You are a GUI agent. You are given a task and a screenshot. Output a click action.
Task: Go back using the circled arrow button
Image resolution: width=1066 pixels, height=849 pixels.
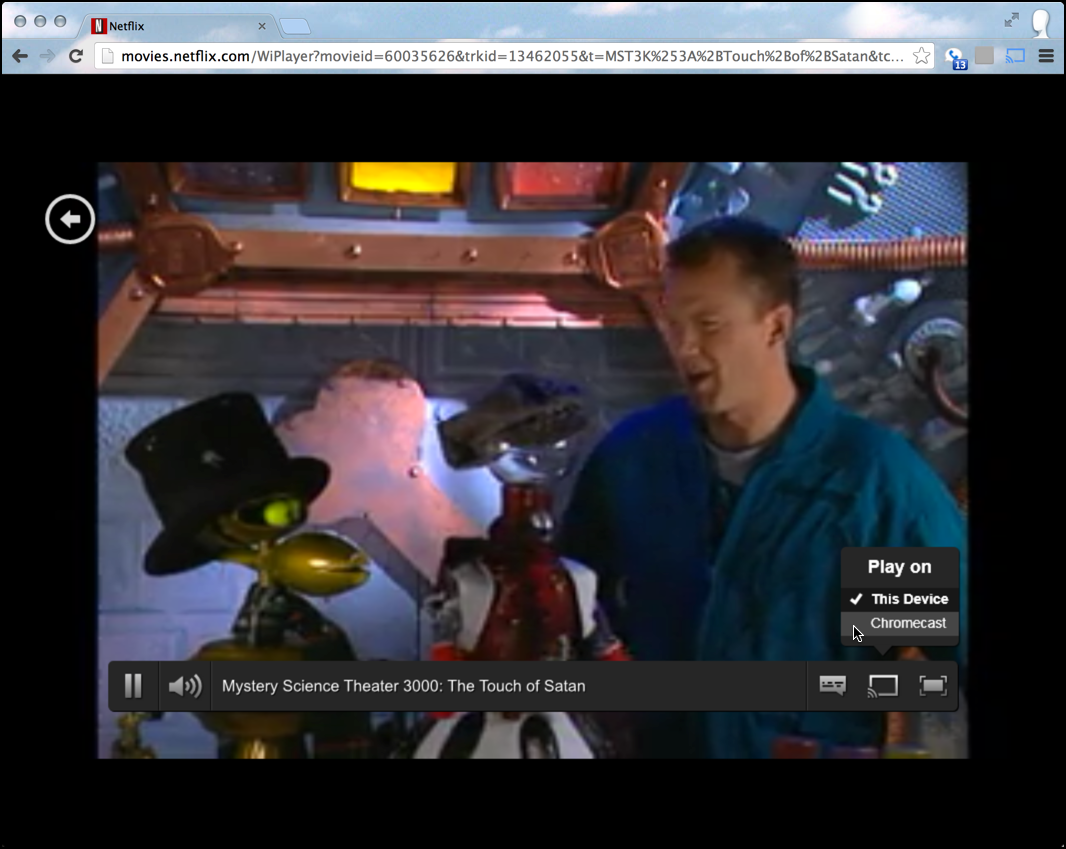(70, 219)
